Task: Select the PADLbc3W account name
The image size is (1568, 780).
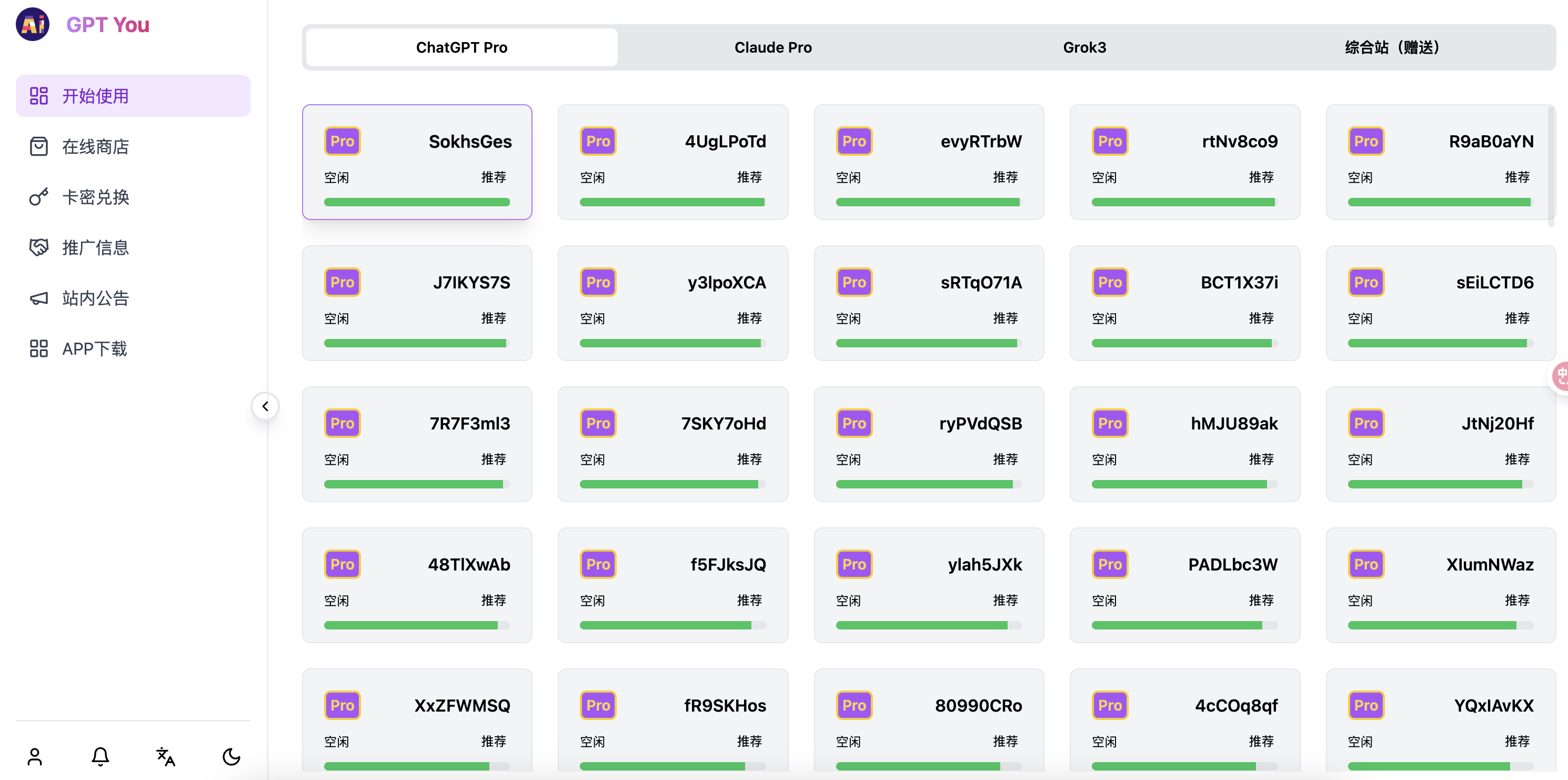Action: pos(1233,564)
